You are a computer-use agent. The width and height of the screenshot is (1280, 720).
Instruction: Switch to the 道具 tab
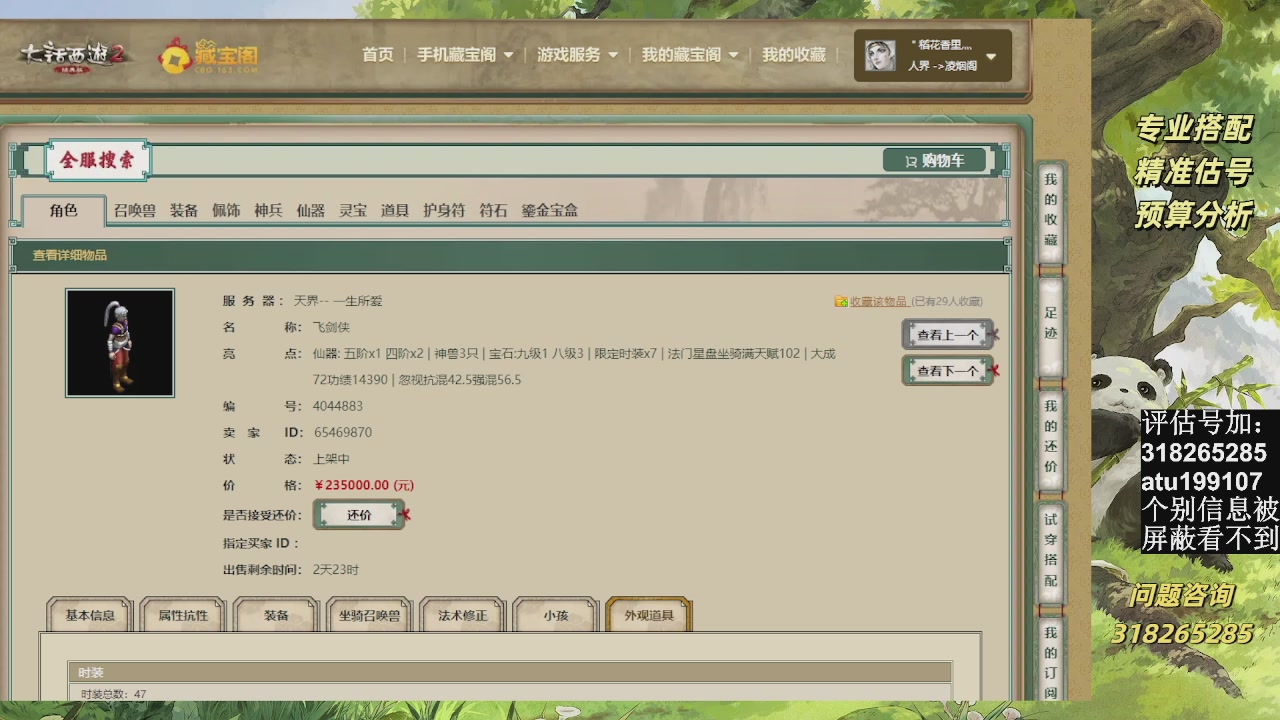pos(395,211)
